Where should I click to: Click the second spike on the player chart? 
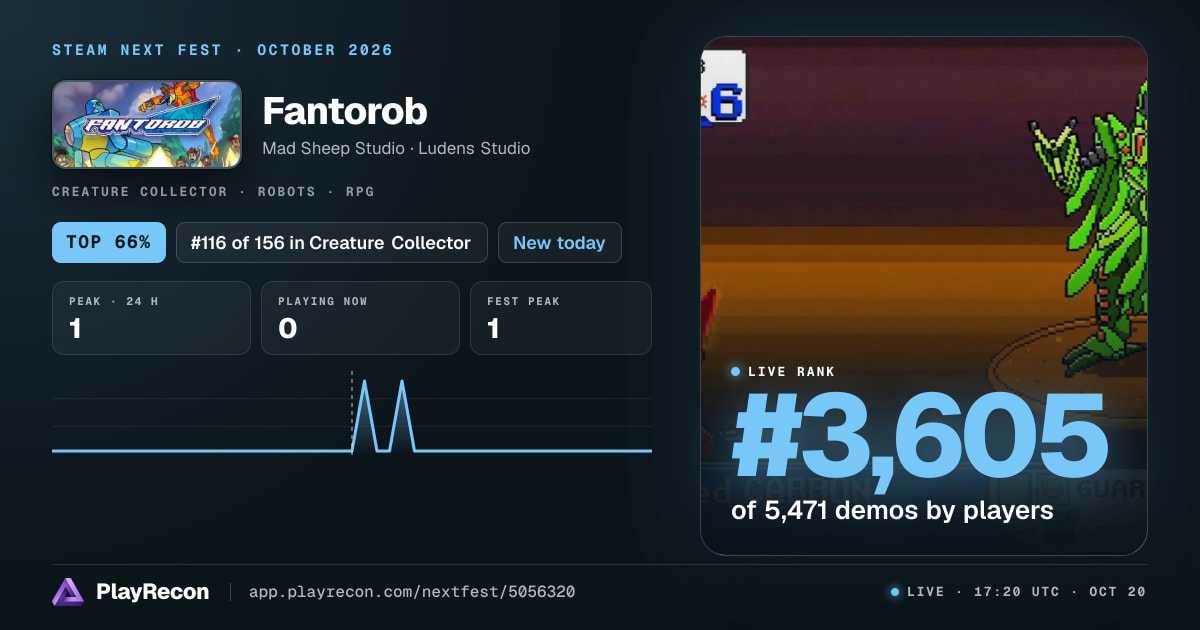[x=402, y=415]
